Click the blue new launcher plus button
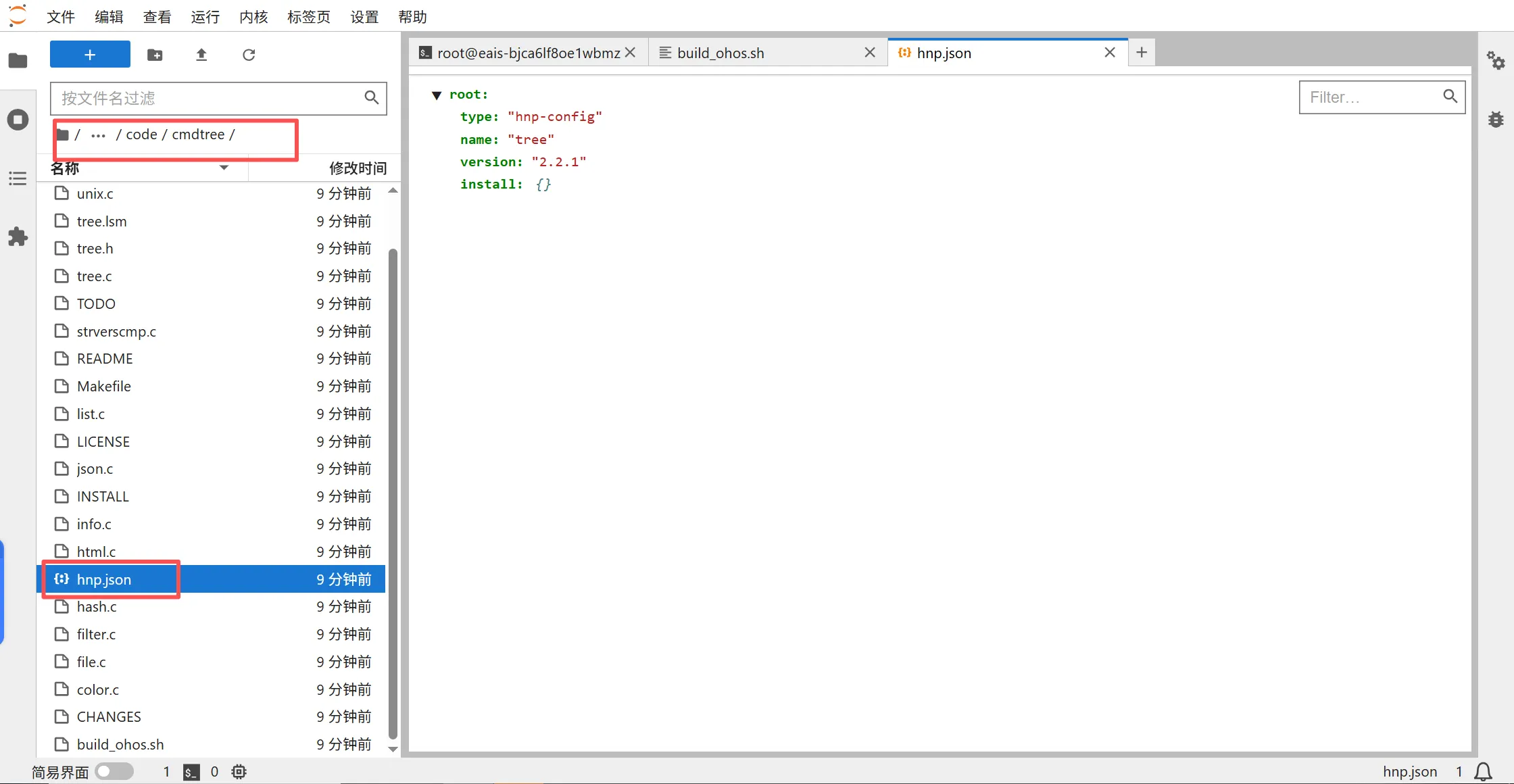This screenshot has height=784, width=1514. [x=90, y=55]
